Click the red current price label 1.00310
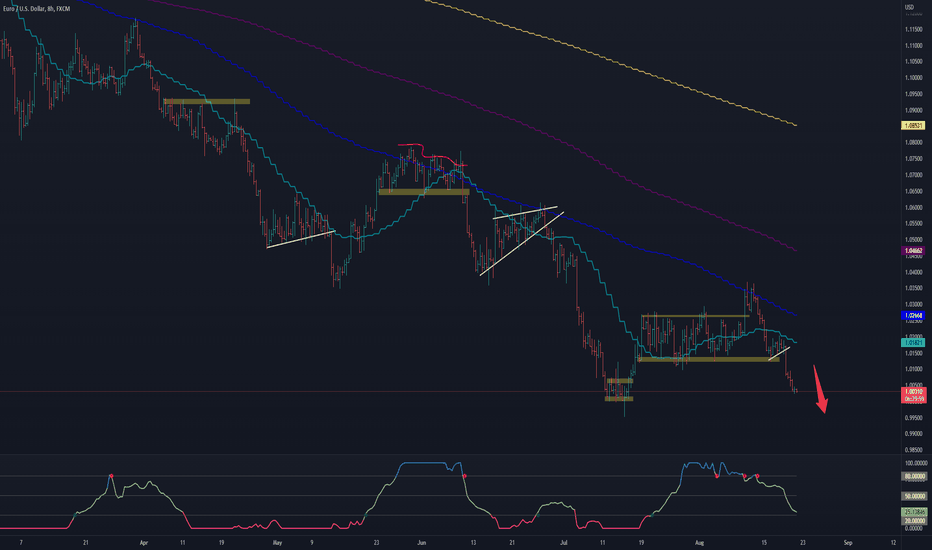 point(914,392)
